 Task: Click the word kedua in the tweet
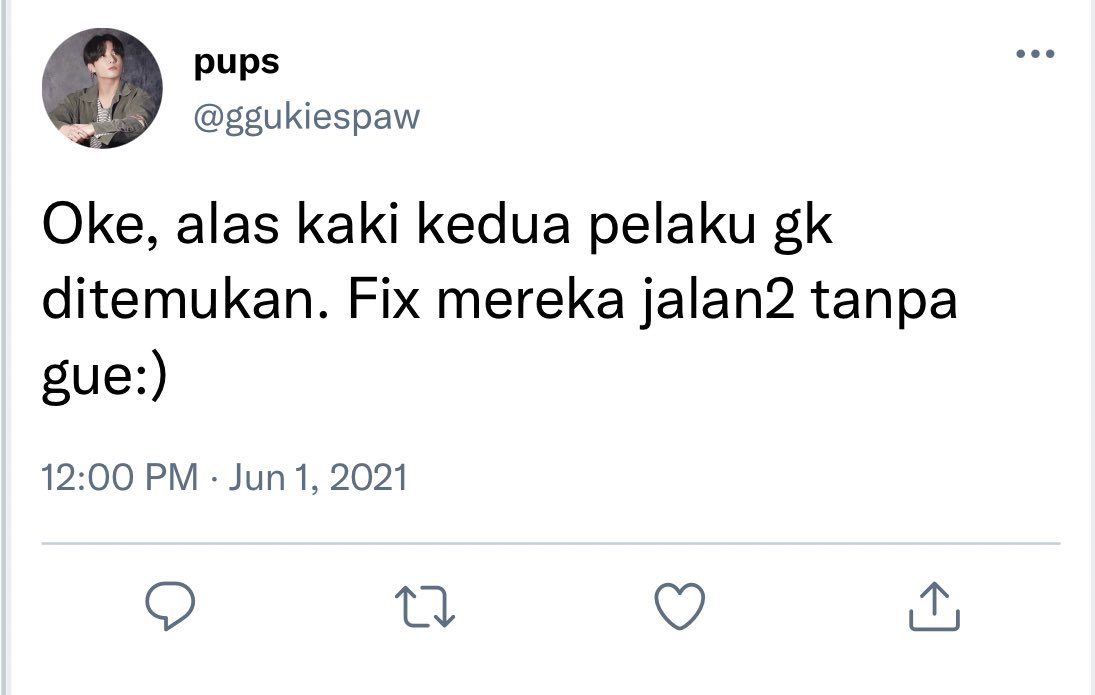494,226
